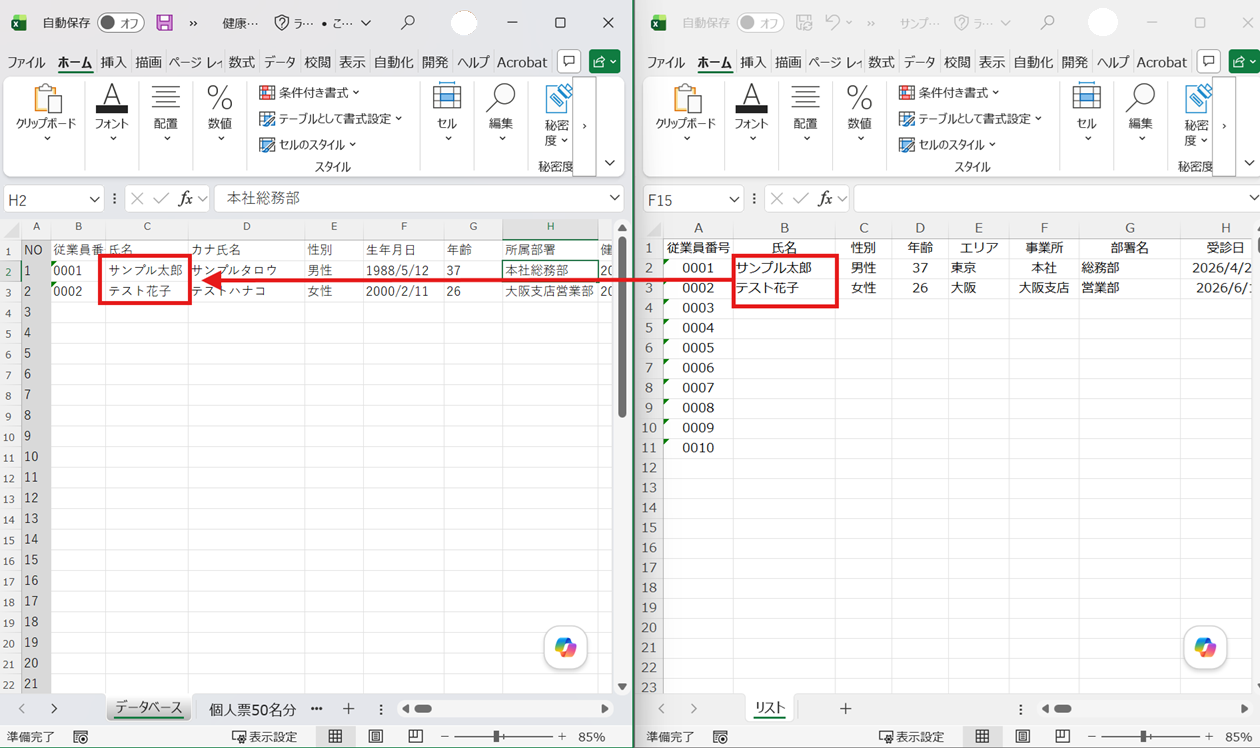This screenshot has width=1260, height=748.
Task: Show more sheet tabs ellipsis in left window
Action: pyautogui.click(x=316, y=709)
